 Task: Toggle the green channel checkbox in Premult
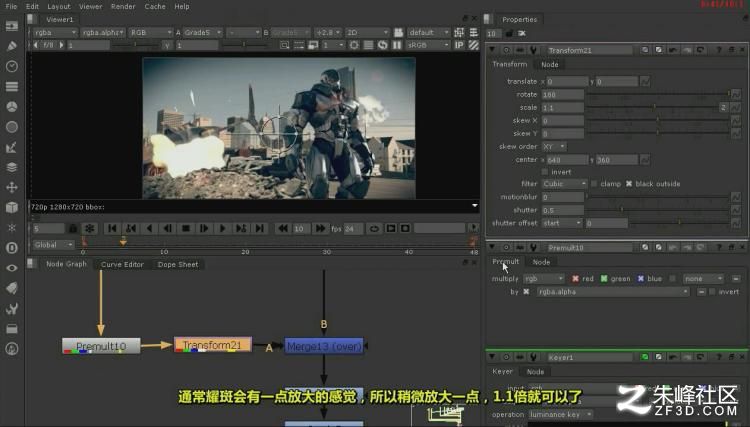(x=604, y=278)
